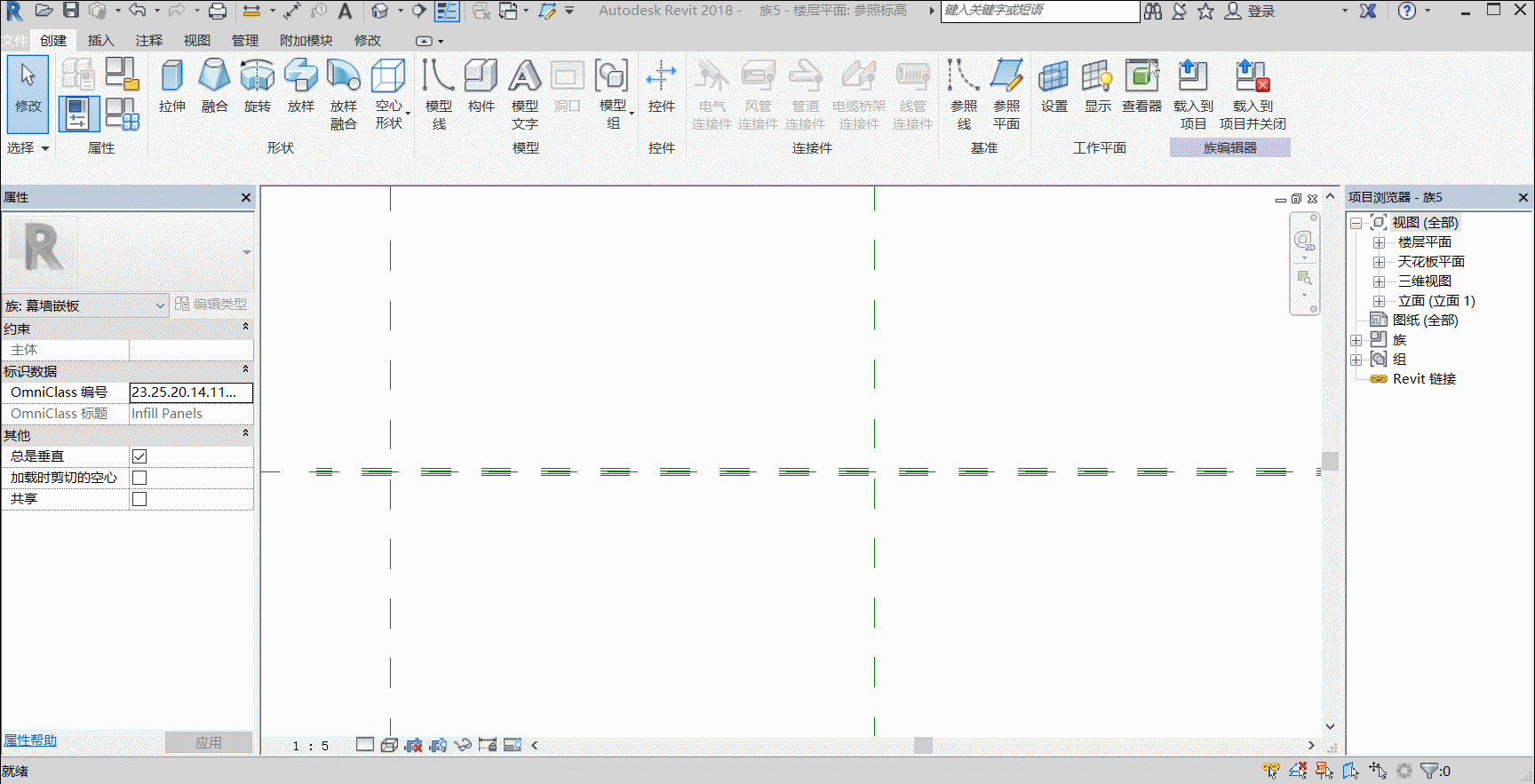
Task: Choose the 模型线 (Model Line) tool
Action: 439,94
